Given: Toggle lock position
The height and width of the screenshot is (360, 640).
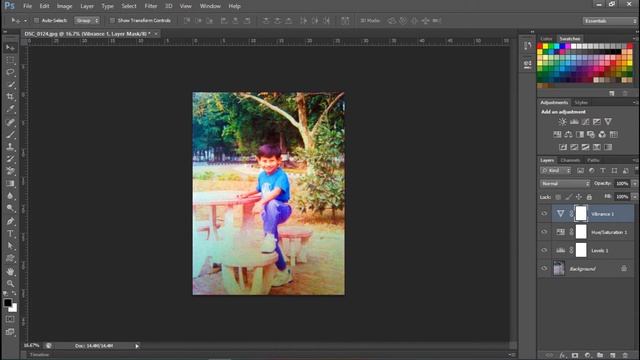Looking at the screenshot, I should tap(579, 197).
